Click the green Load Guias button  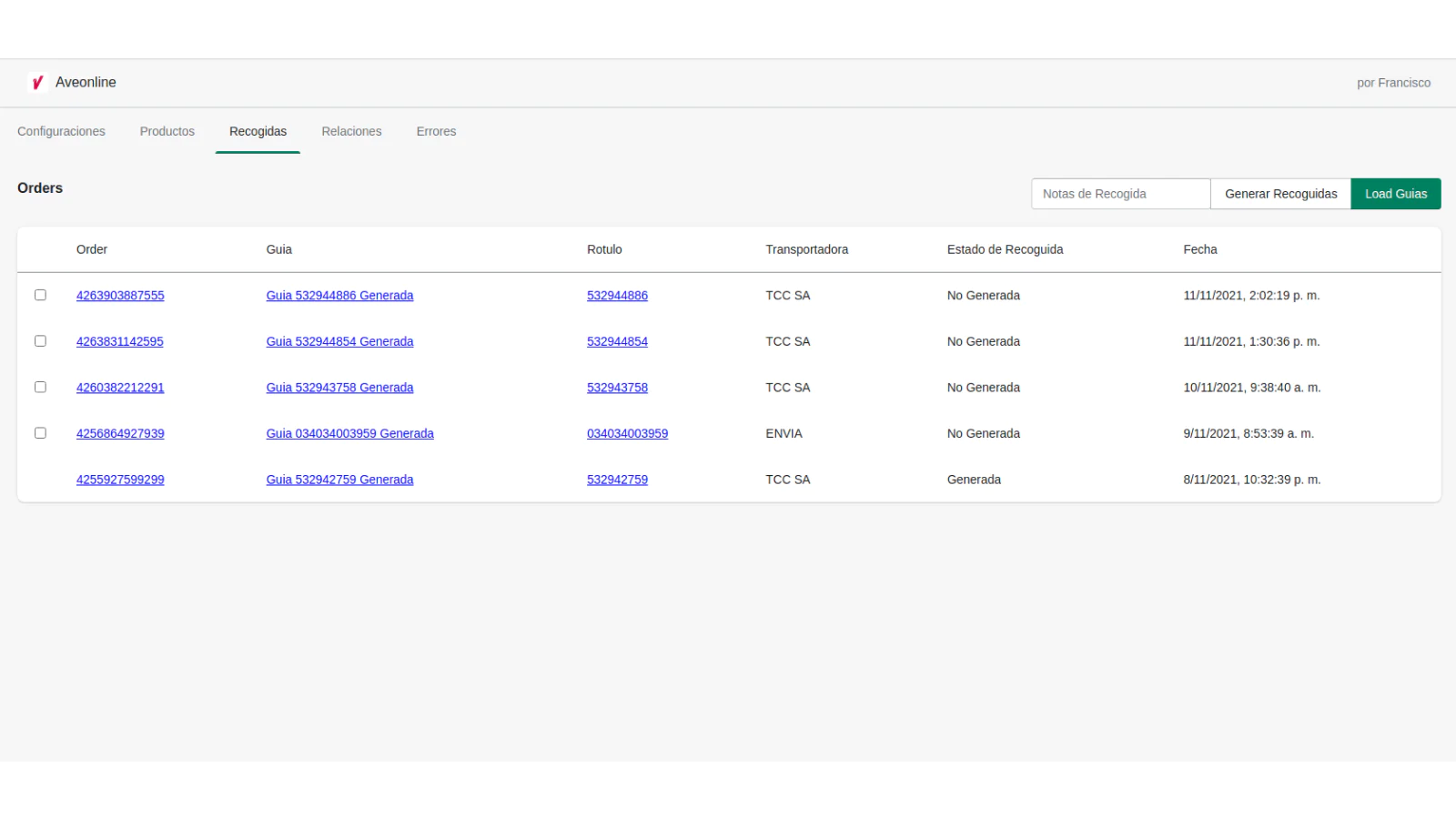click(1395, 194)
